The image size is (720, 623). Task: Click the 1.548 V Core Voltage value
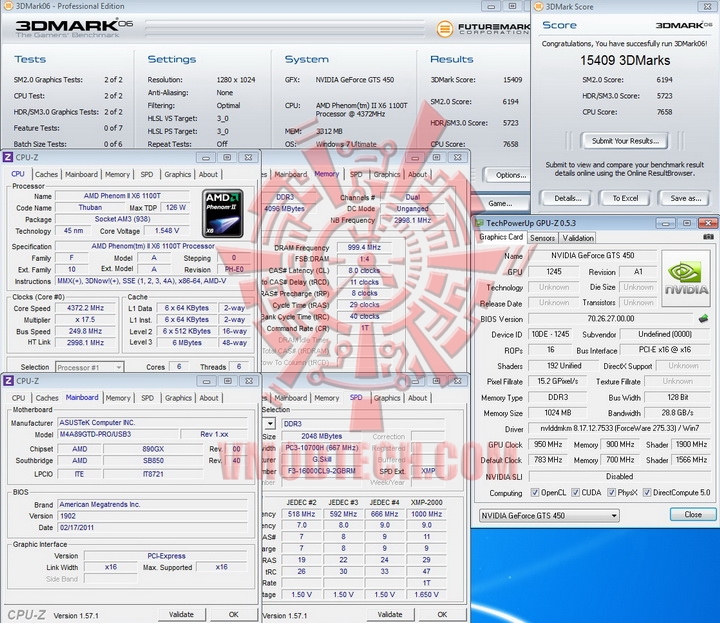[167, 230]
